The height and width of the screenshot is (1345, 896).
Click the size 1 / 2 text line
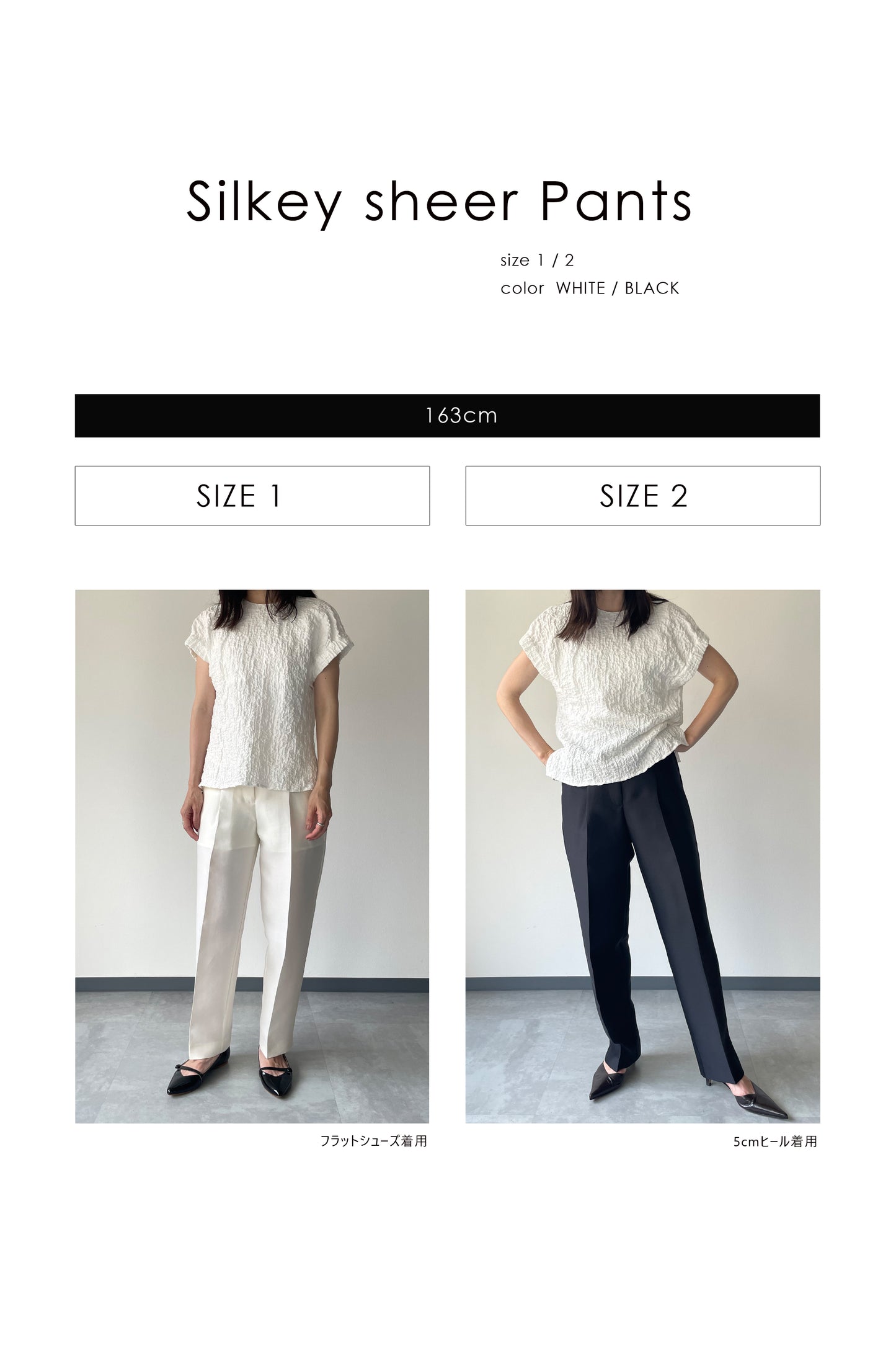tap(537, 260)
